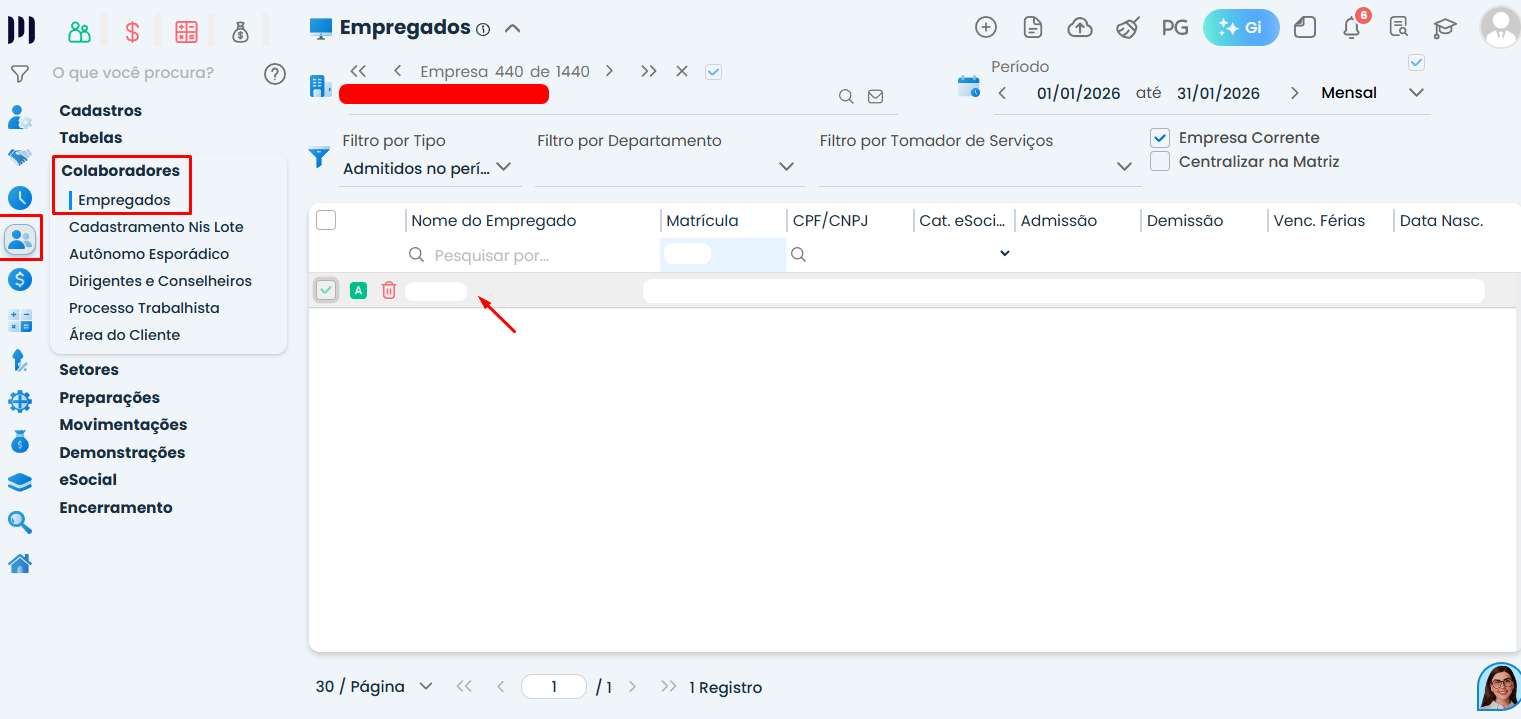Open the blue calculator sidebar icon

(20, 320)
